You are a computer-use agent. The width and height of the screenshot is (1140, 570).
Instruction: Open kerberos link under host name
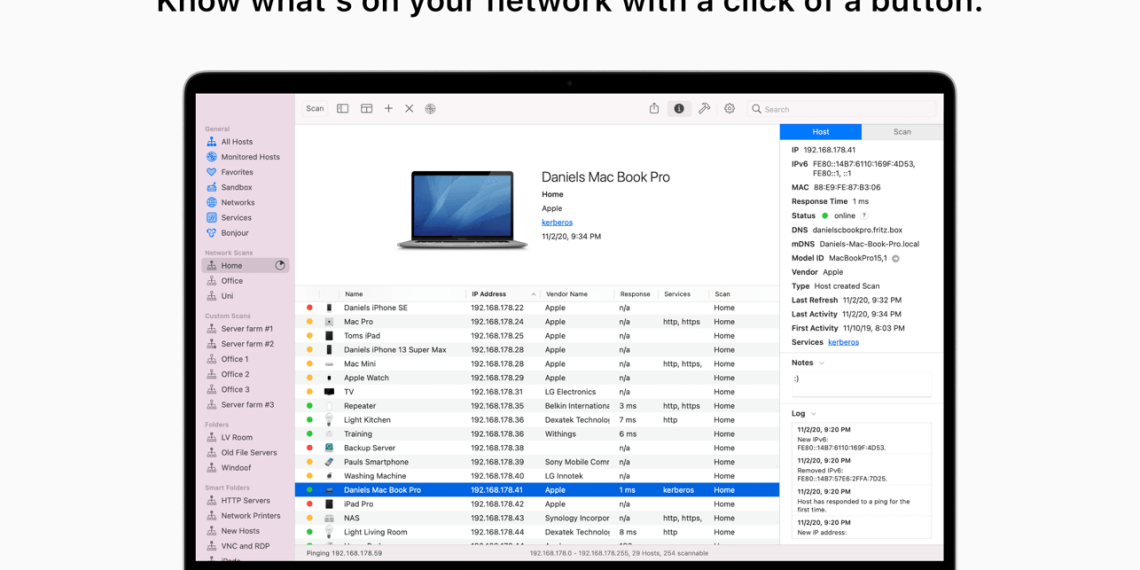point(558,222)
